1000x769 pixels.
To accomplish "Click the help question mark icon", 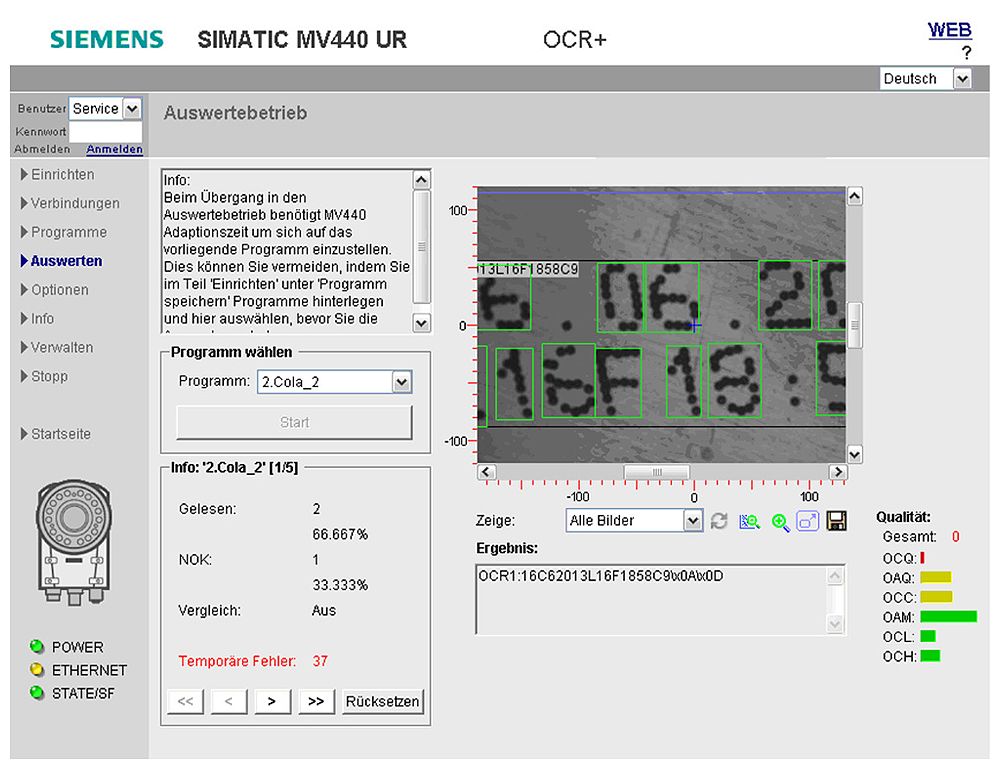I will click(967, 50).
